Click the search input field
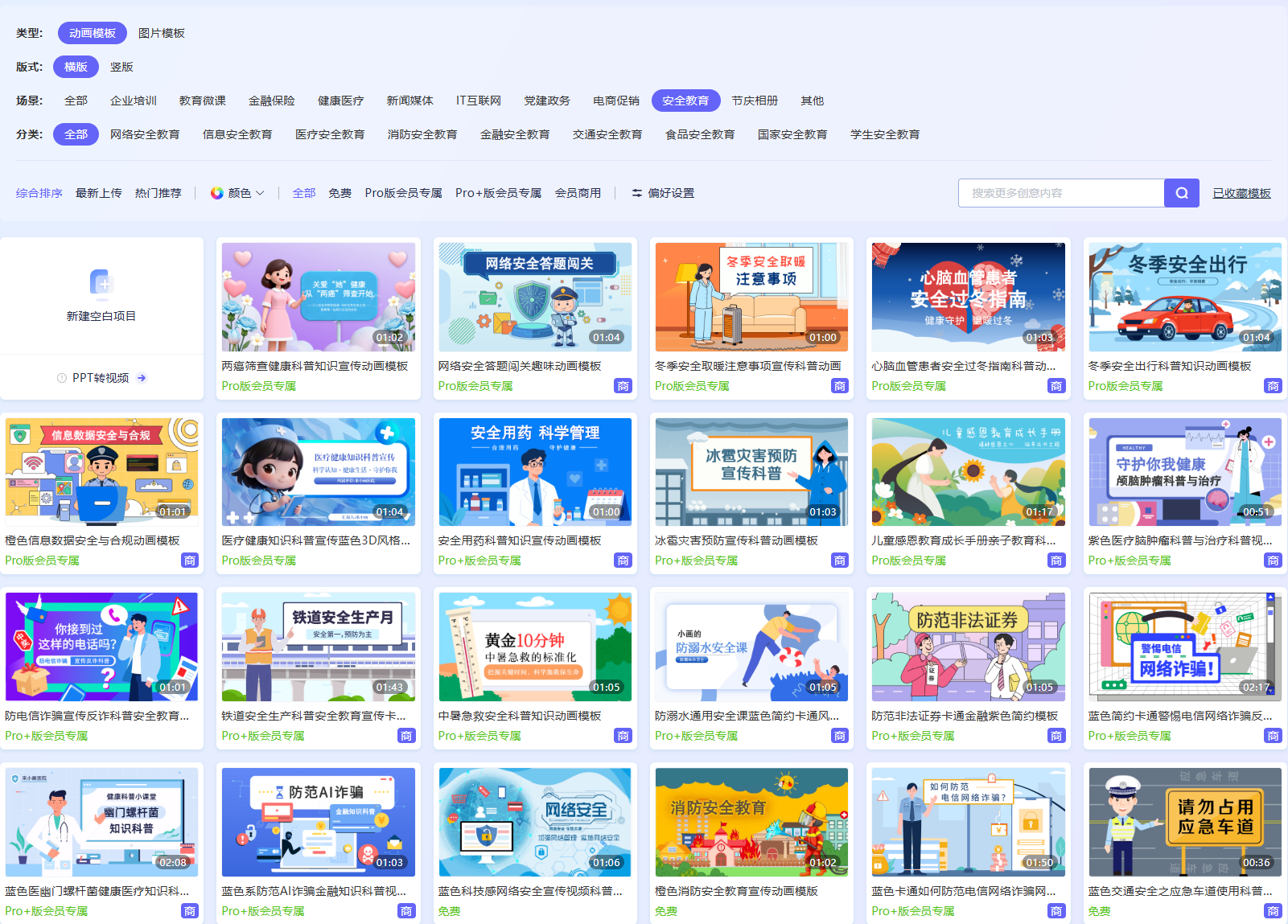 pyautogui.click(x=1062, y=192)
